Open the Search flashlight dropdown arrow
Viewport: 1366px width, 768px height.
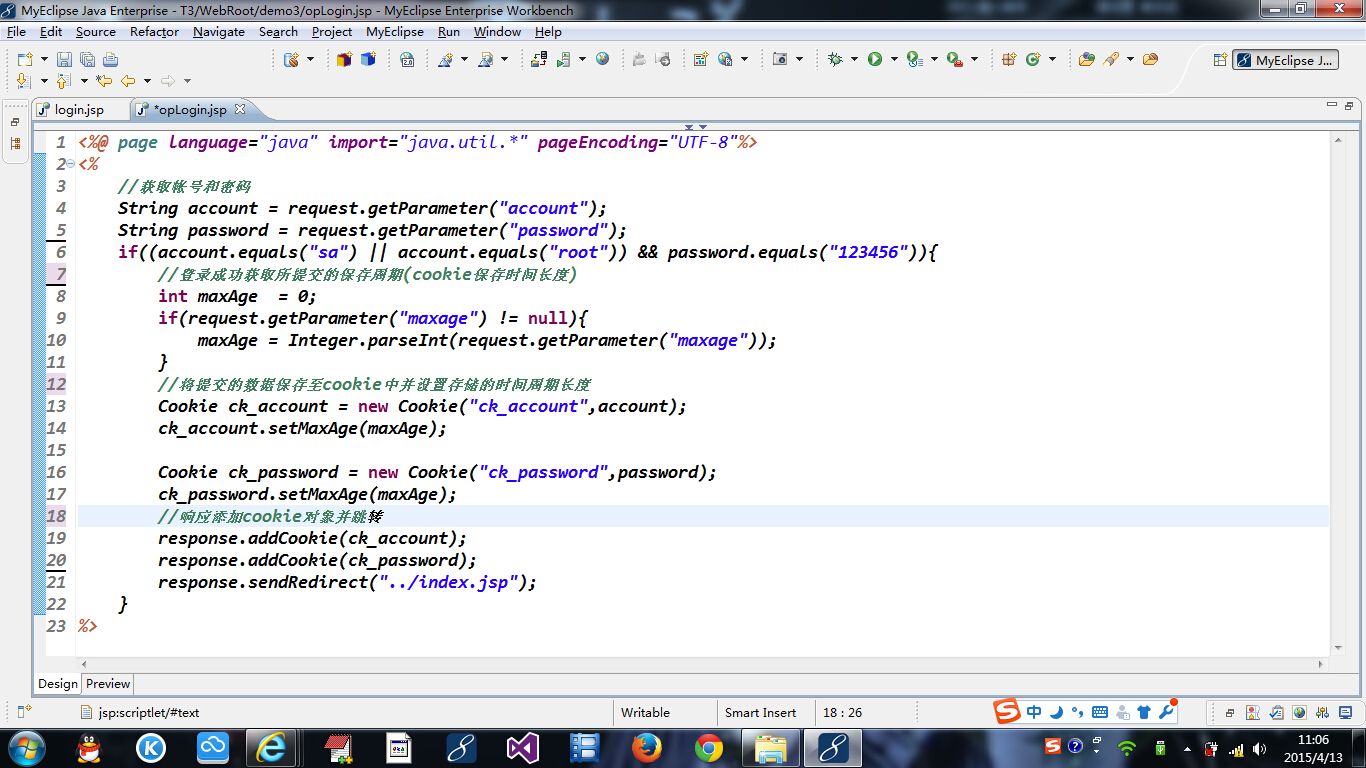(1130, 60)
